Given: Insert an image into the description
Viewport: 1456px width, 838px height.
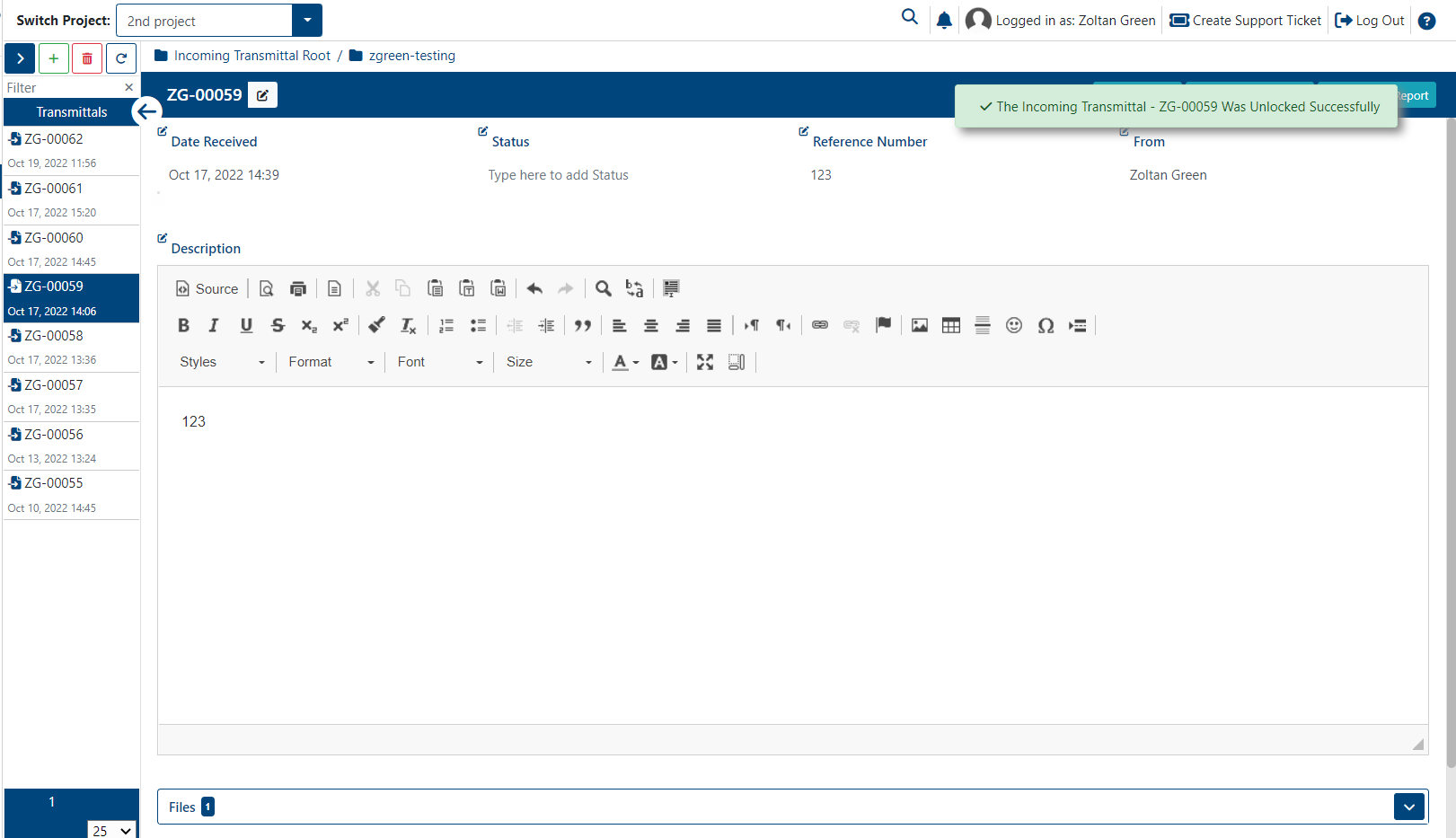Looking at the screenshot, I should (x=920, y=325).
